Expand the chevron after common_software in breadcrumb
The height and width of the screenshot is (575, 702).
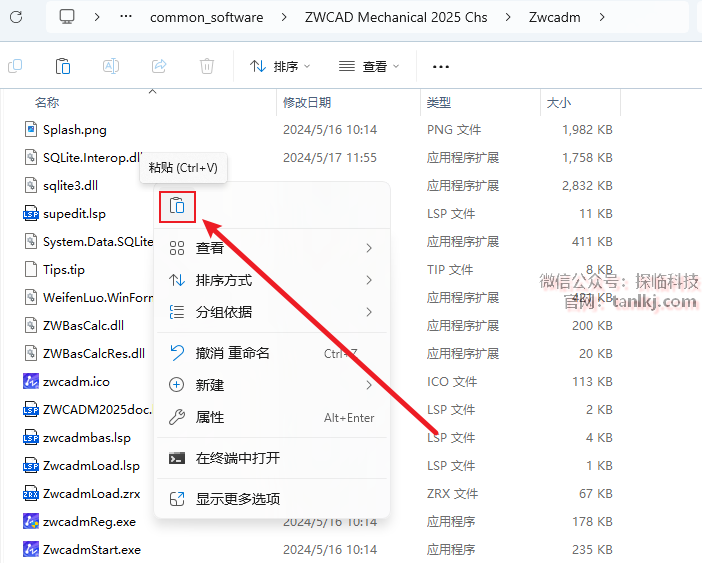(x=284, y=17)
